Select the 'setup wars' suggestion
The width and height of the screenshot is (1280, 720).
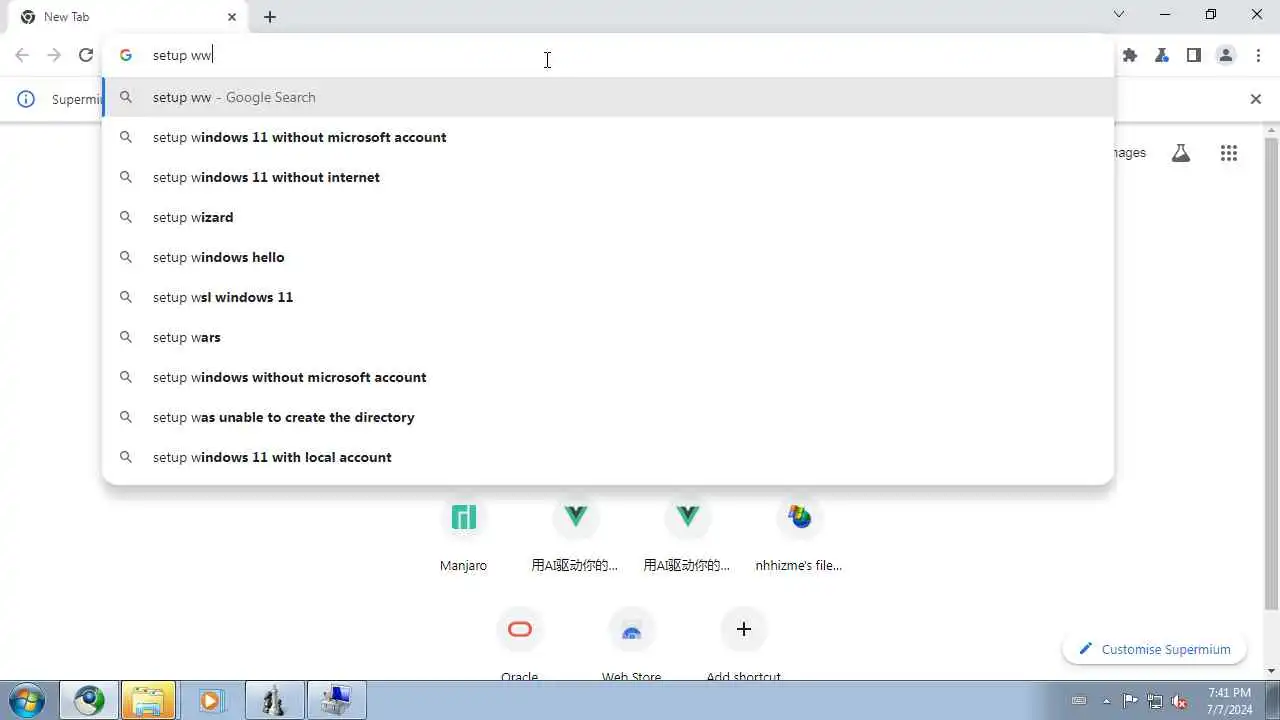click(x=608, y=337)
